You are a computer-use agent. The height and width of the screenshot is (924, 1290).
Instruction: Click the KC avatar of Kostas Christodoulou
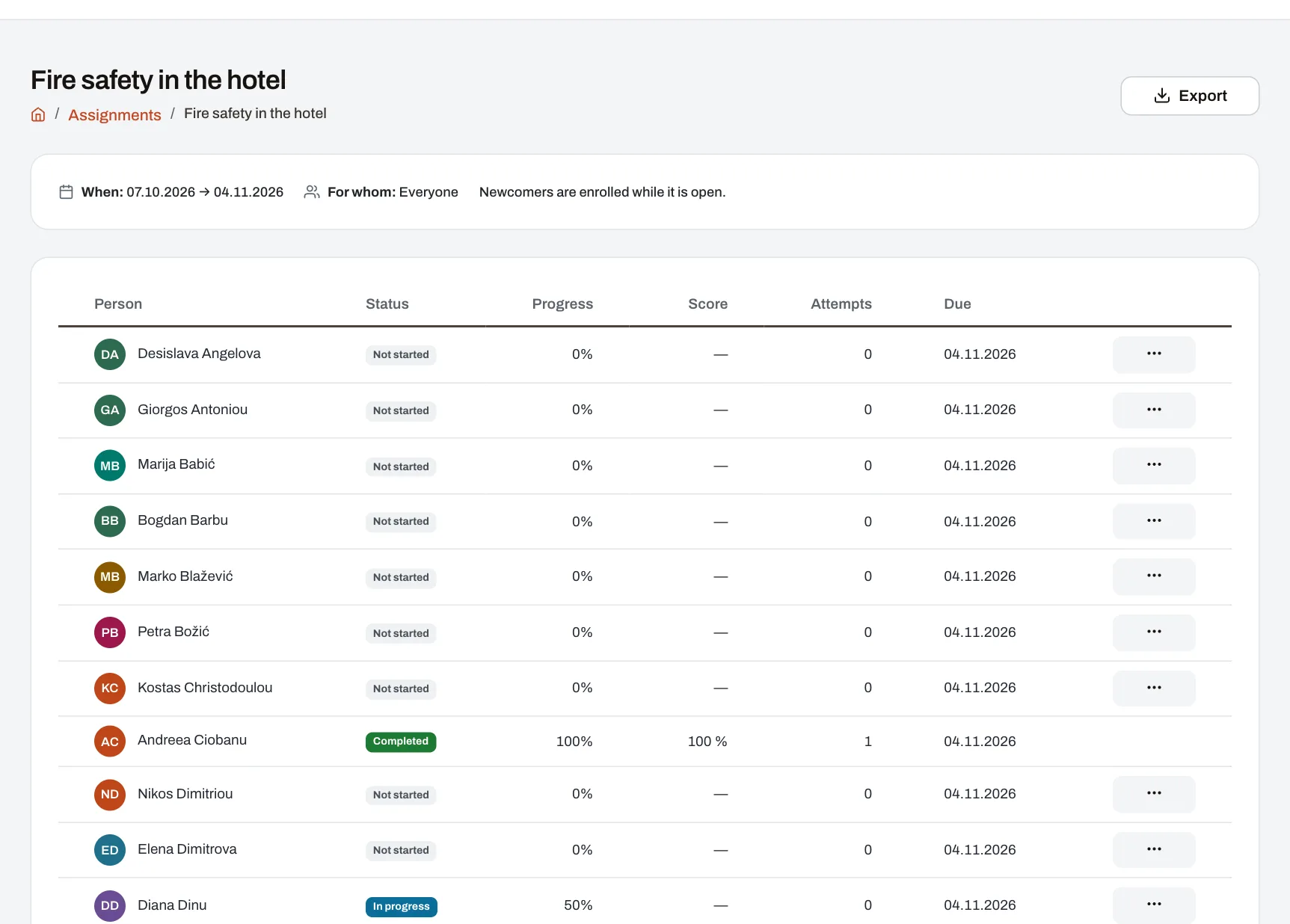[x=110, y=688]
